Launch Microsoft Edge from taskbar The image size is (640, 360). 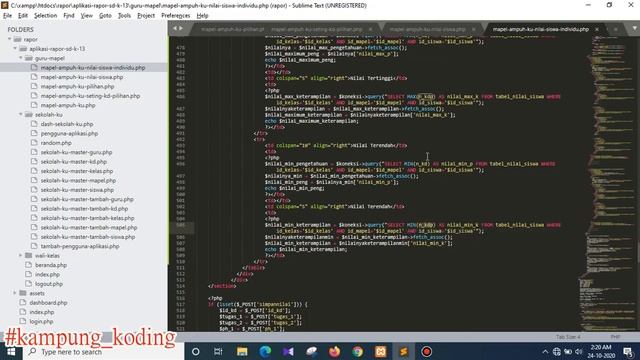(x=265, y=351)
